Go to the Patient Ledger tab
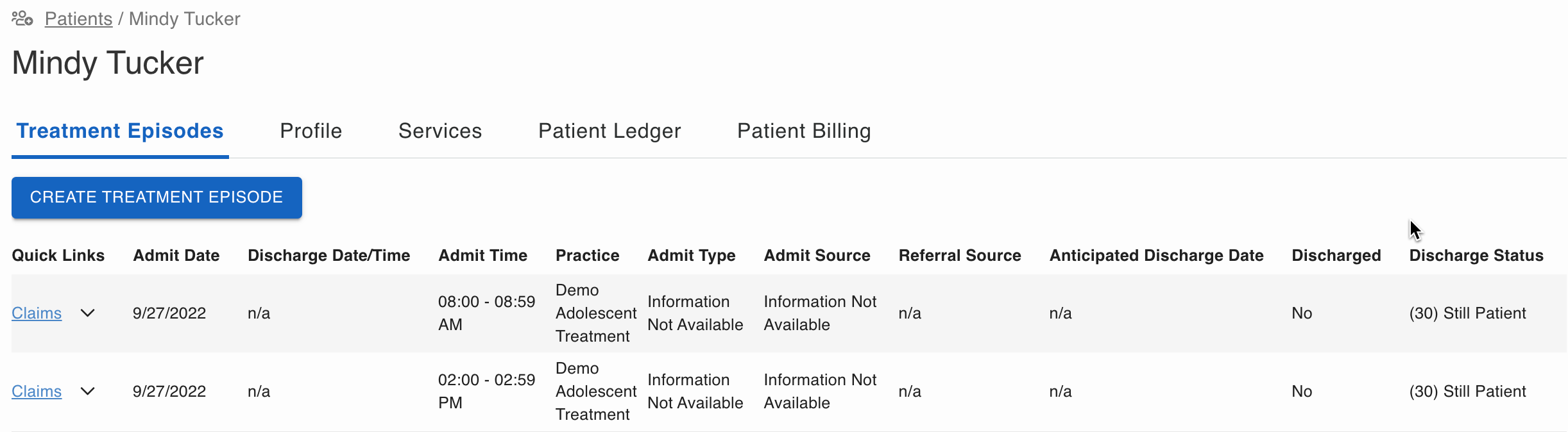The width and height of the screenshot is (1568, 432). (609, 131)
